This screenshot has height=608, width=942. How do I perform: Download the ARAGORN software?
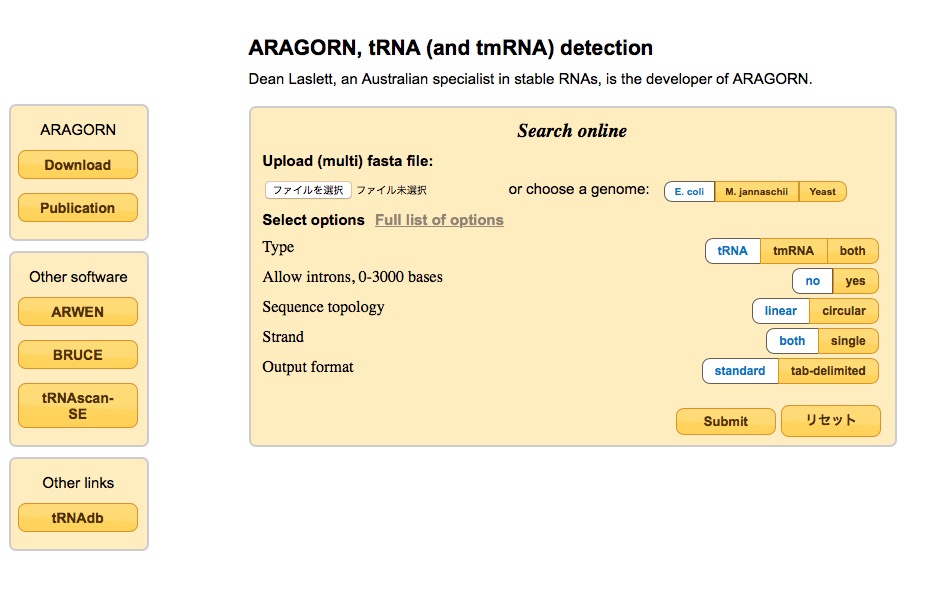point(77,164)
